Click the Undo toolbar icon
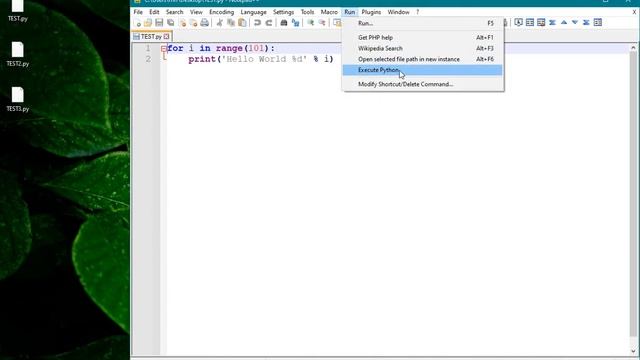This screenshot has height=360, width=640. (x=257, y=23)
